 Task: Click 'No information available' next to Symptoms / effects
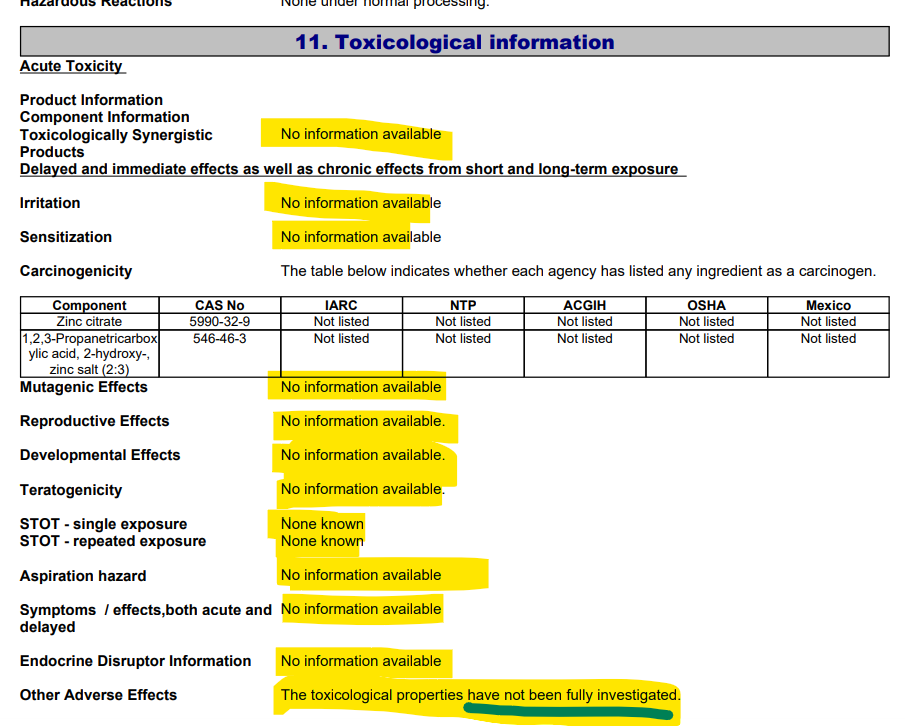pos(361,609)
